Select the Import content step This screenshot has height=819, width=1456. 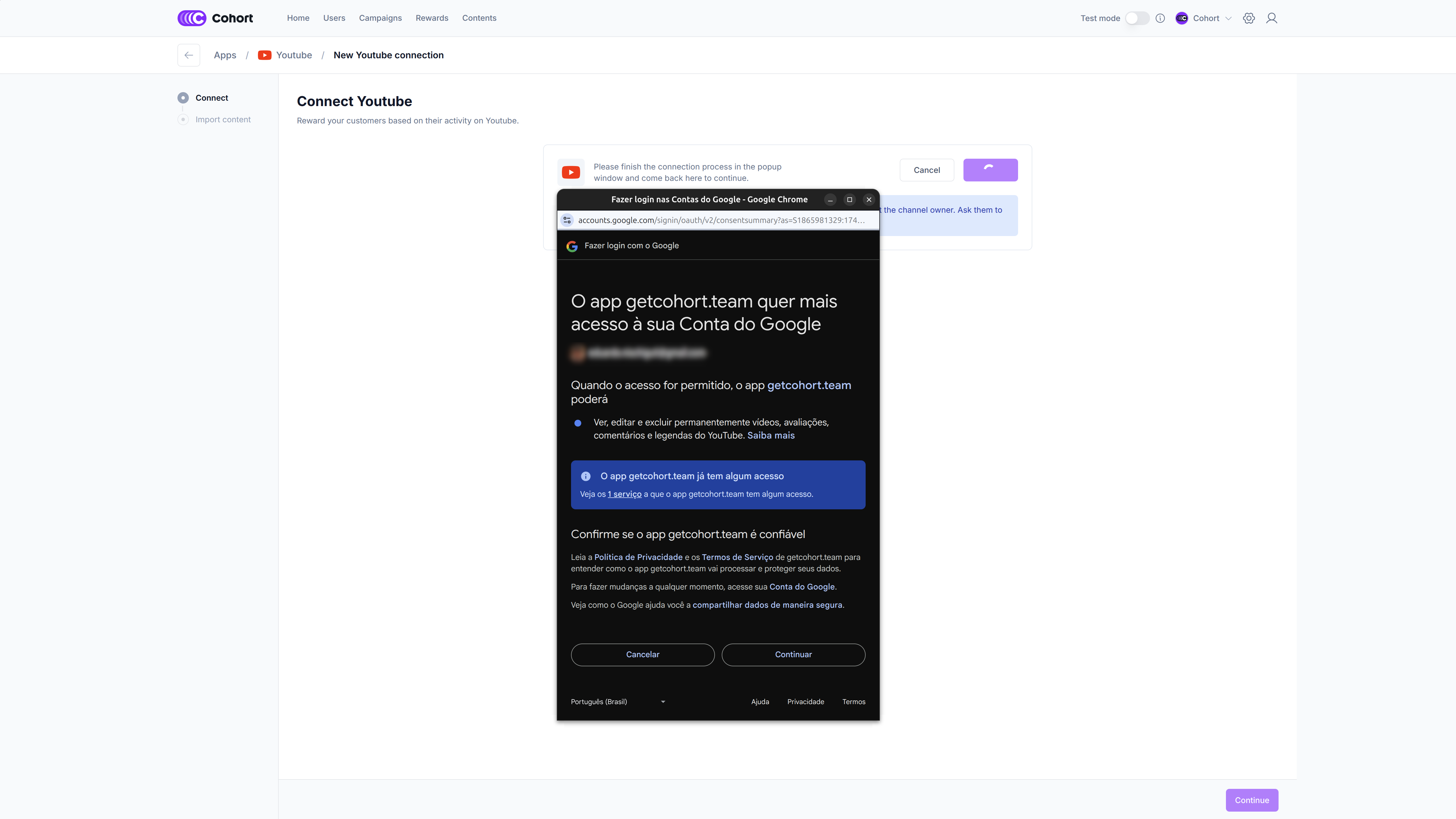point(223,119)
